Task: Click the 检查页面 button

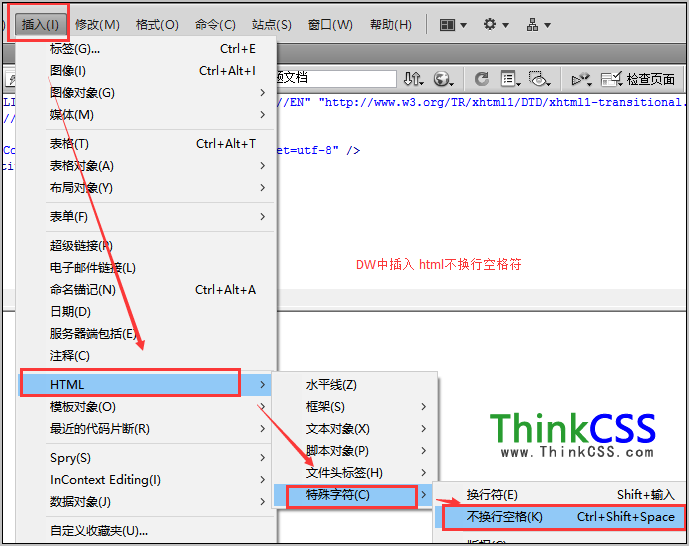Action: (x=638, y=79)
